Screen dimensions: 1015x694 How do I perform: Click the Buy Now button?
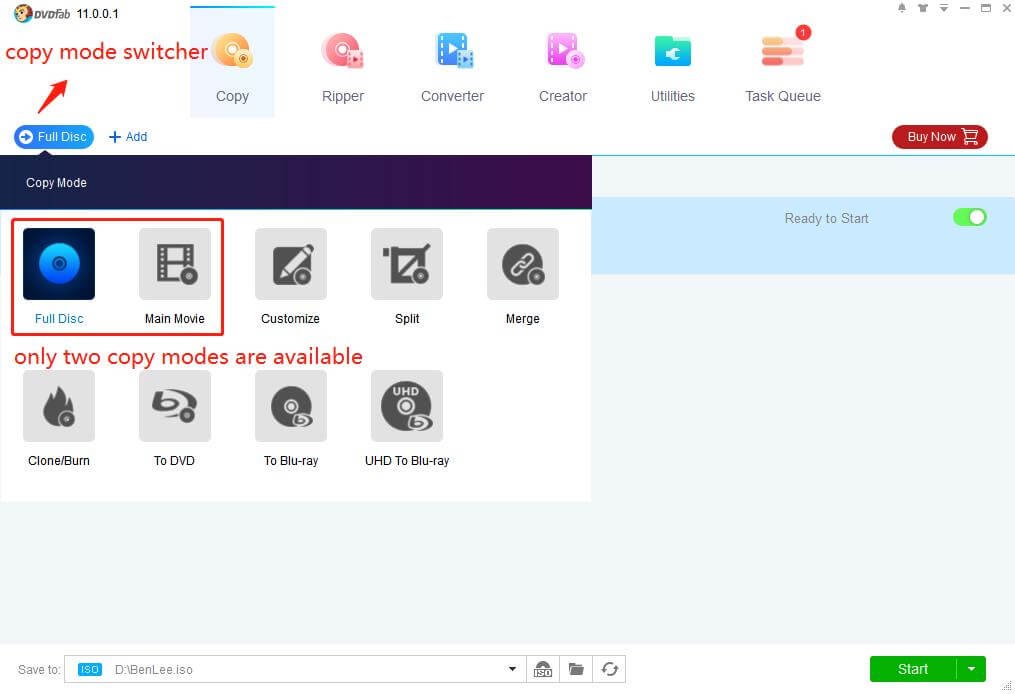point(937,136)
